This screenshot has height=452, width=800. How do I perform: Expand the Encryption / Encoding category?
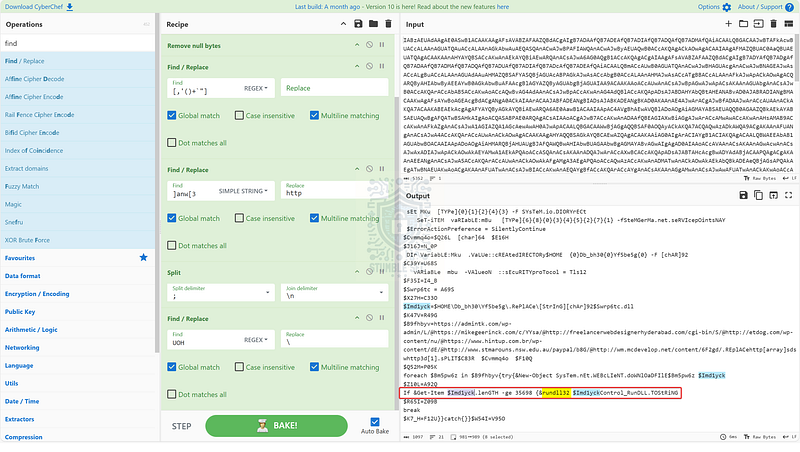[x=77, y=293]
